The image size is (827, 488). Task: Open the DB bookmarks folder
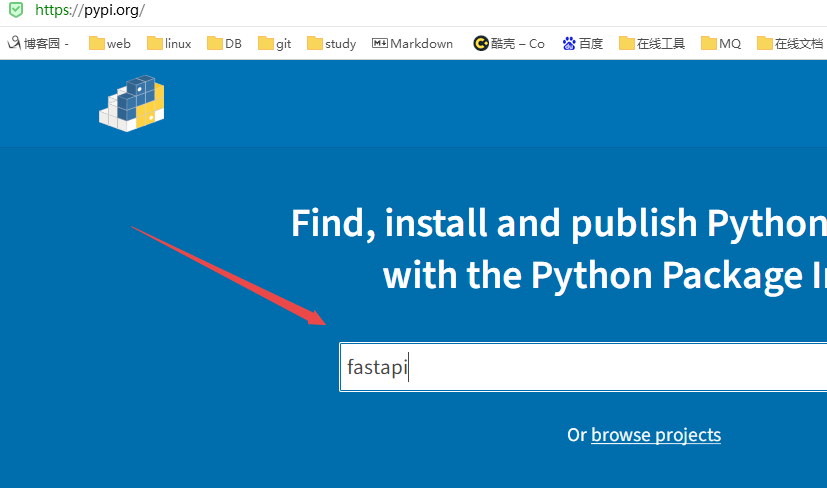click(224, 44)
